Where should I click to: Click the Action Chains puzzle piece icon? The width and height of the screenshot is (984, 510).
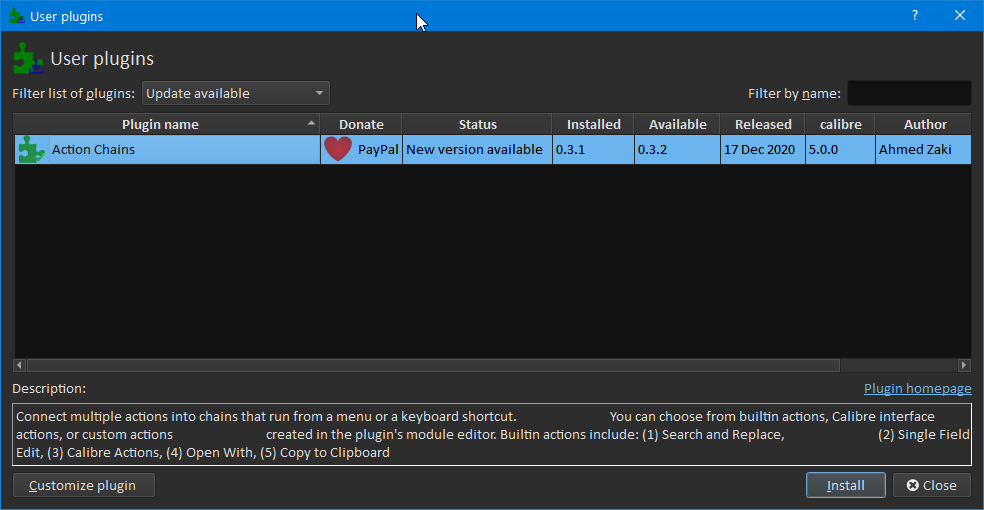(x=31, y=150)
